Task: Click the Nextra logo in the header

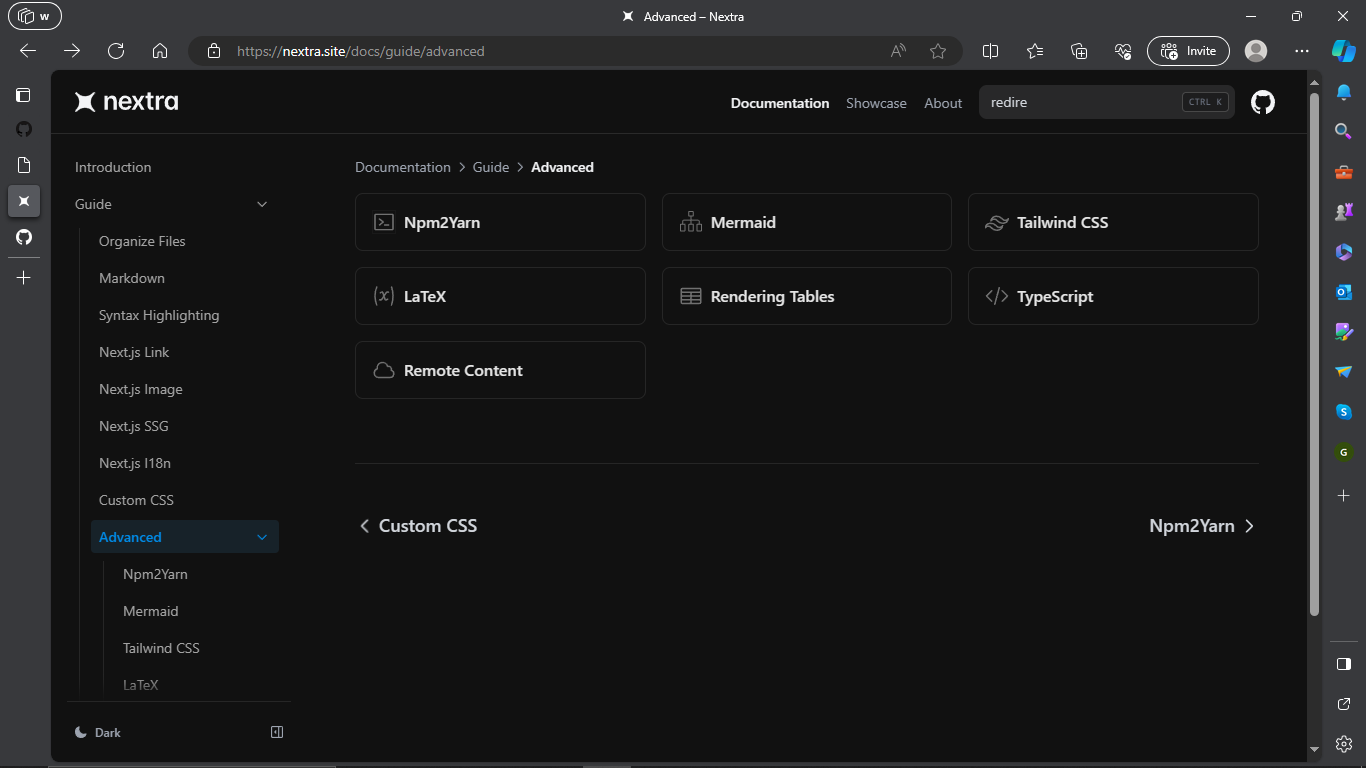Action: pos(126,101)
